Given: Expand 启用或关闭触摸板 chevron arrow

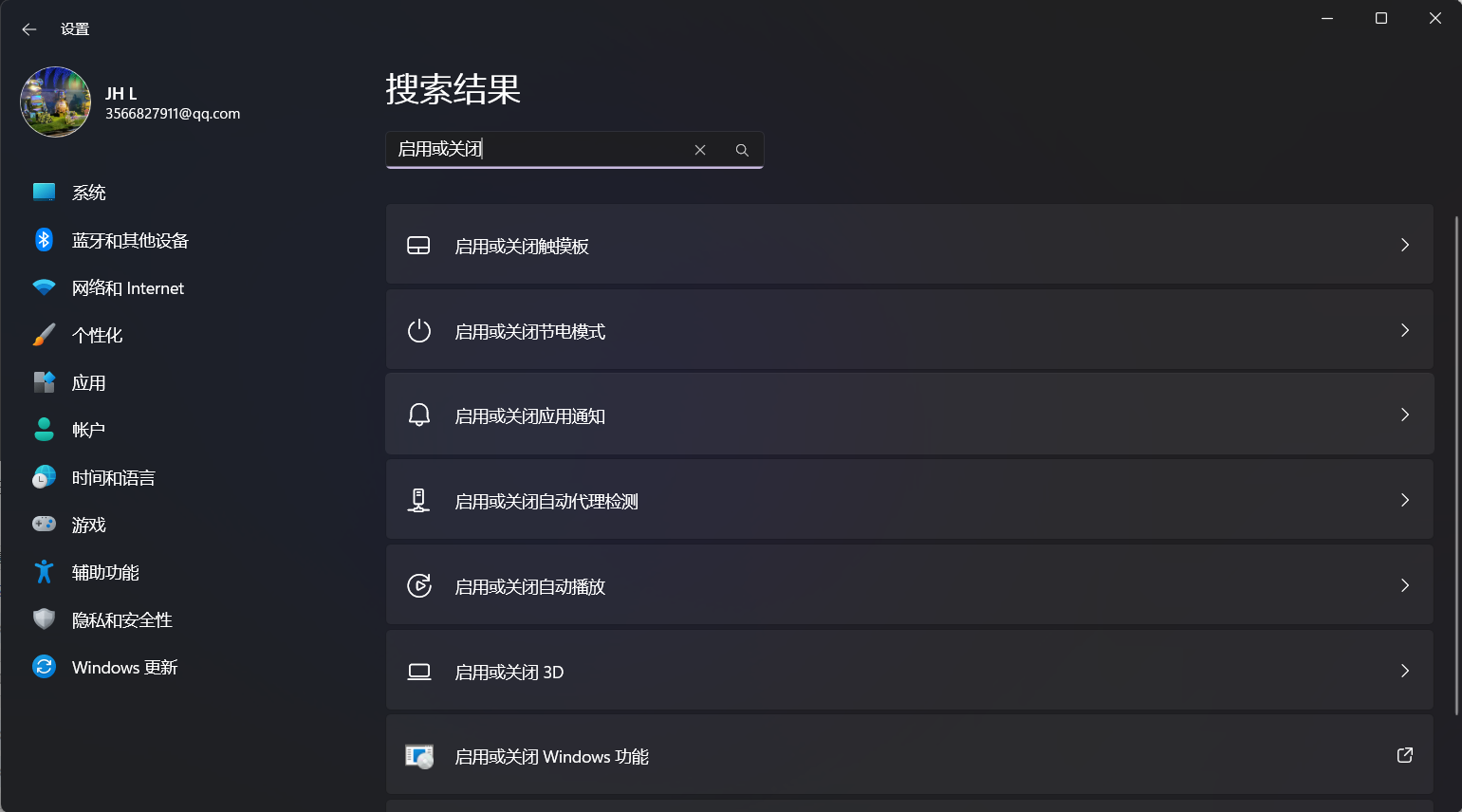Looking at the screenshot, I should point(1405,245).
